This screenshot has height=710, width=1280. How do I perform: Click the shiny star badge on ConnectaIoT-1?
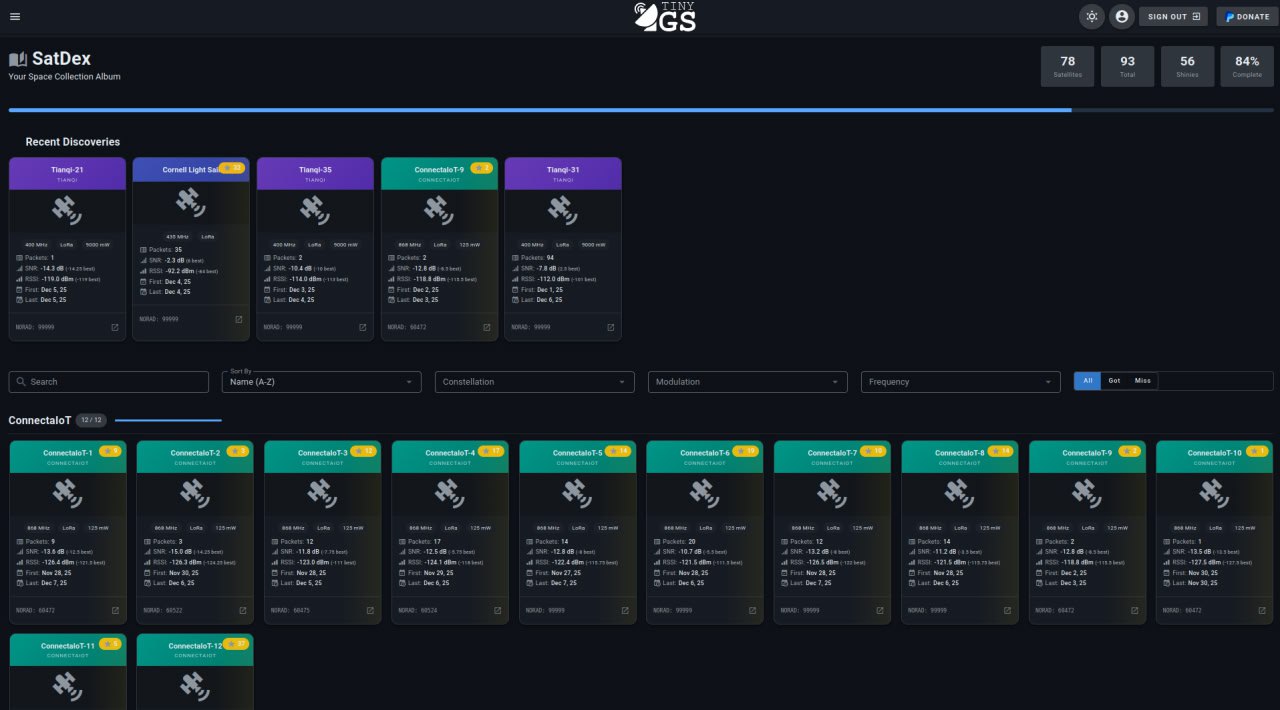click(110, 451)
